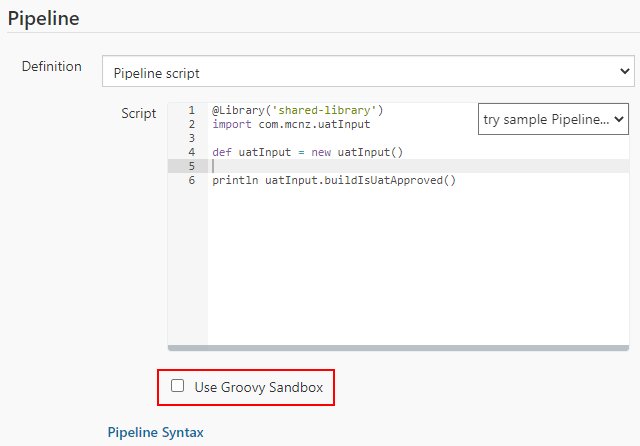The width and height of the screenshot is (640, 446).
Task: Click the chevron arrow on Definition selector
Action: [624, 72]
